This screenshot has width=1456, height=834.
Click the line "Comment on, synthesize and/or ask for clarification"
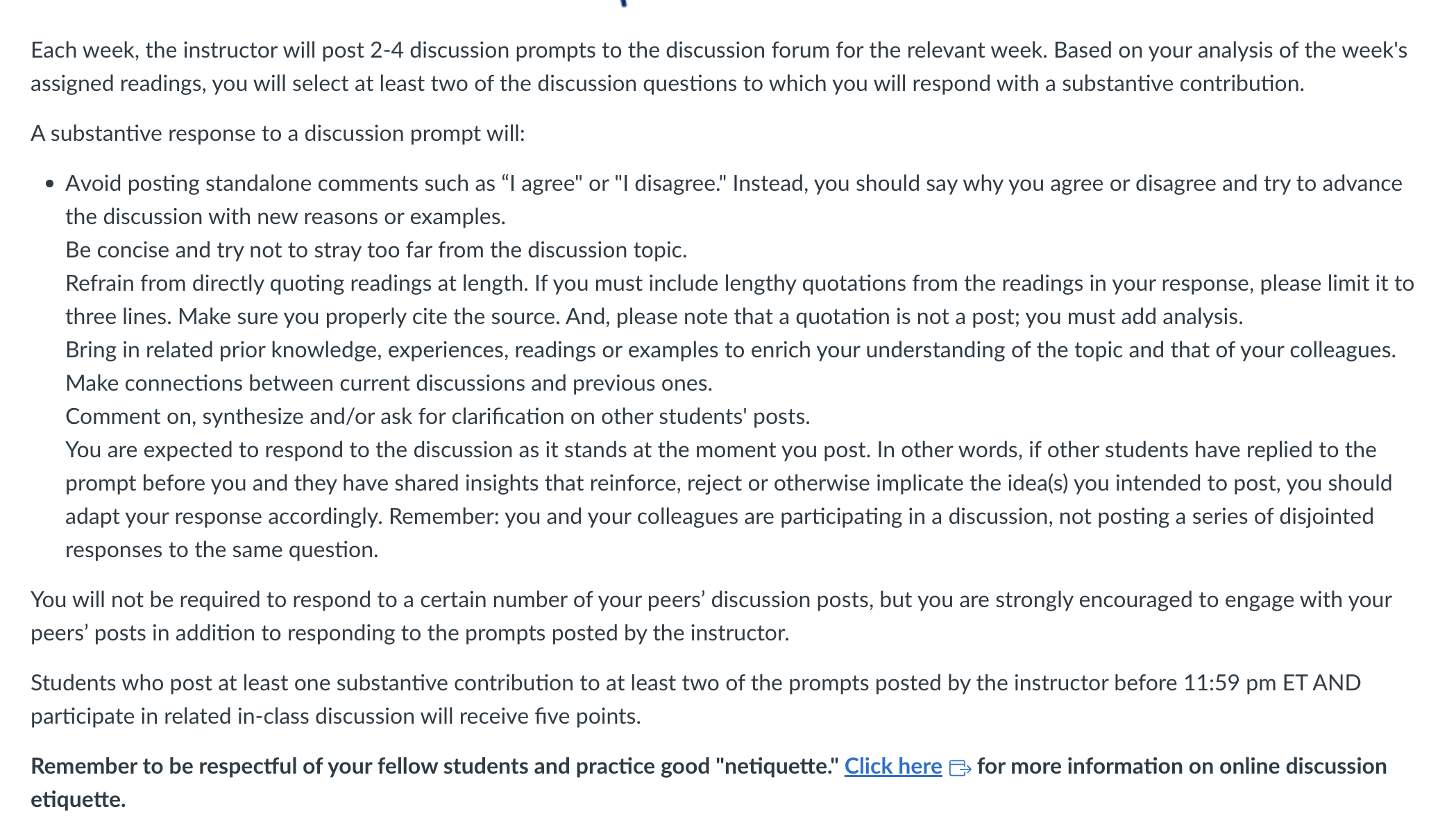(438, 416)
